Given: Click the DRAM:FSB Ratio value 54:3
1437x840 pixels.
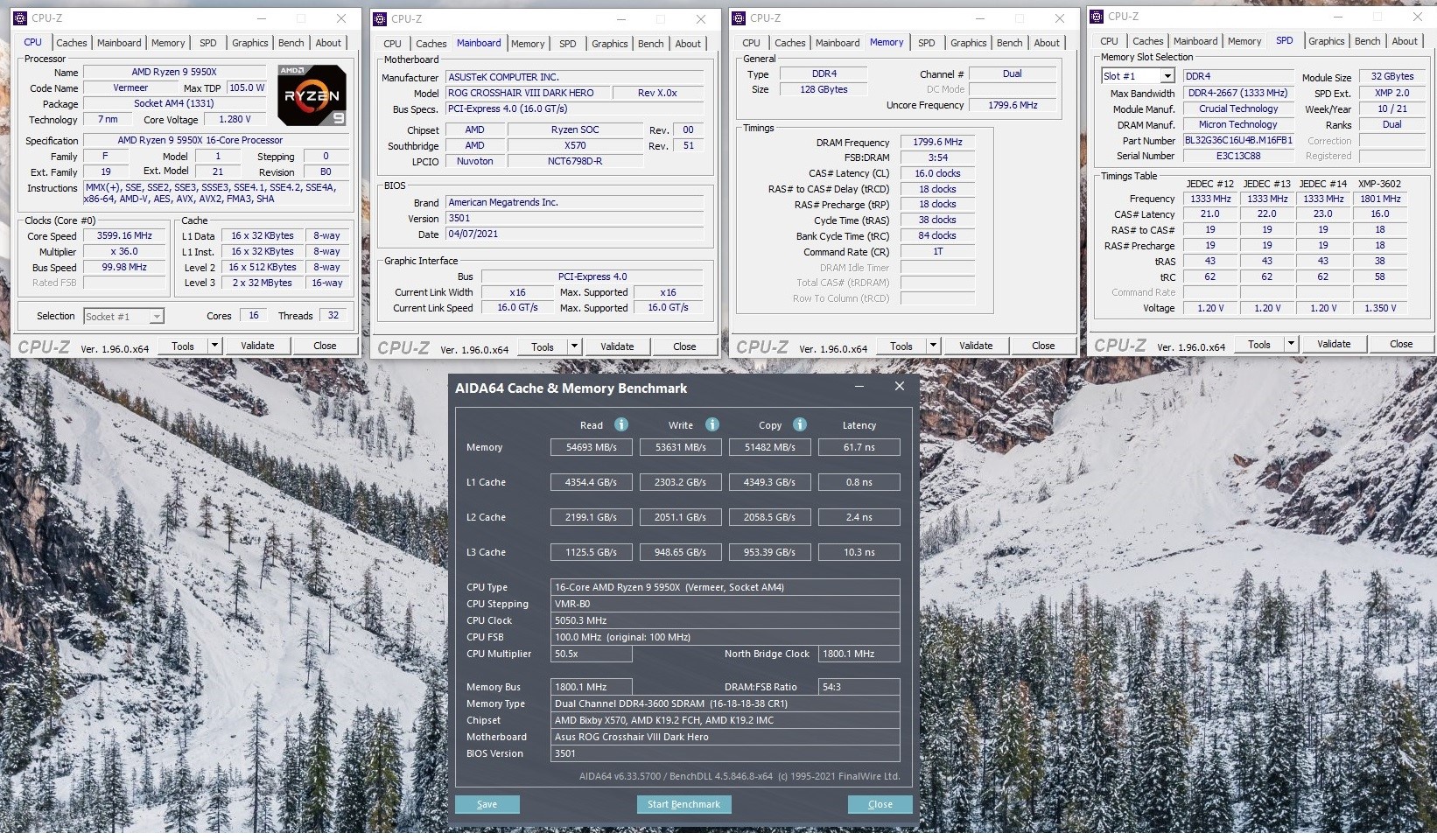Looking at the screenshot, I should coord(859,687).
